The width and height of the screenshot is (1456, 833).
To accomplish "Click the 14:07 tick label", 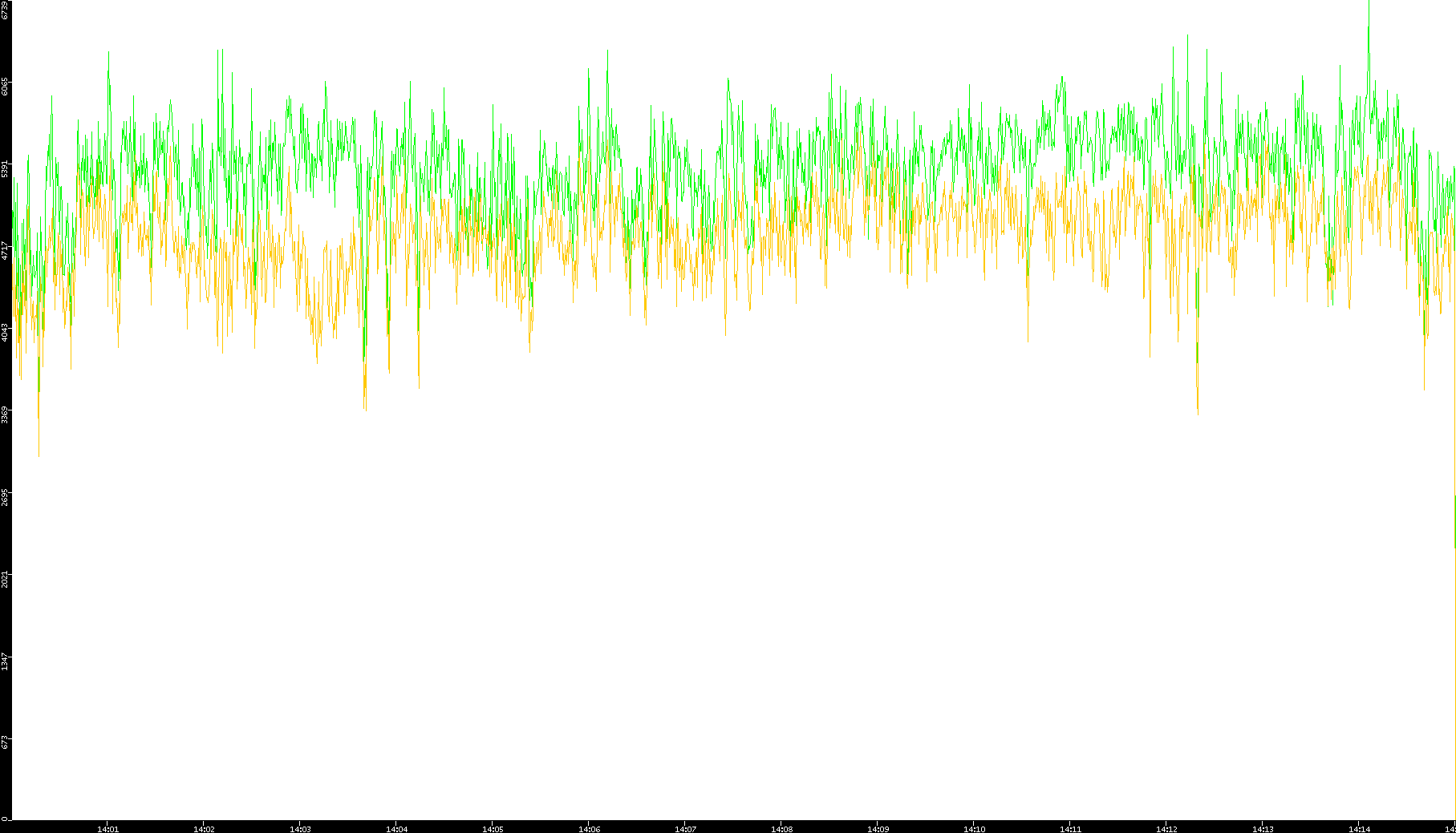I will (x=685, y=829).
